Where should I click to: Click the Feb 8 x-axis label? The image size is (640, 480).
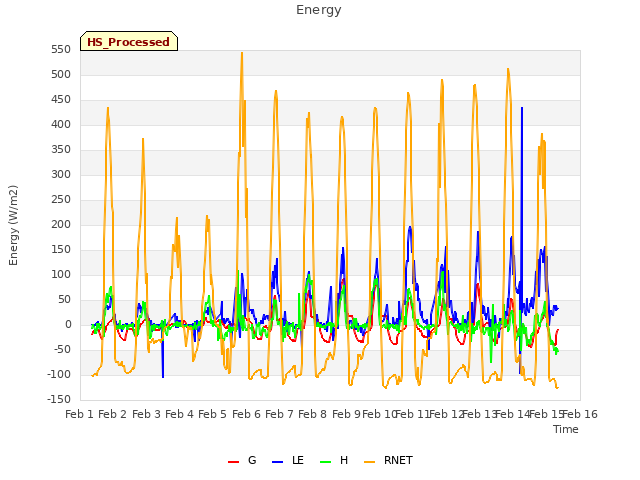(313, 414)
